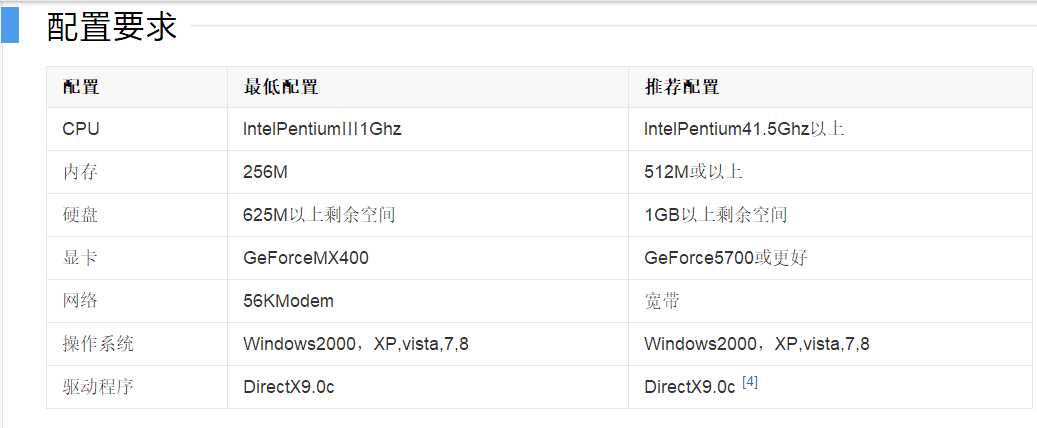Select the 最低配置 column header

point(281,87)
